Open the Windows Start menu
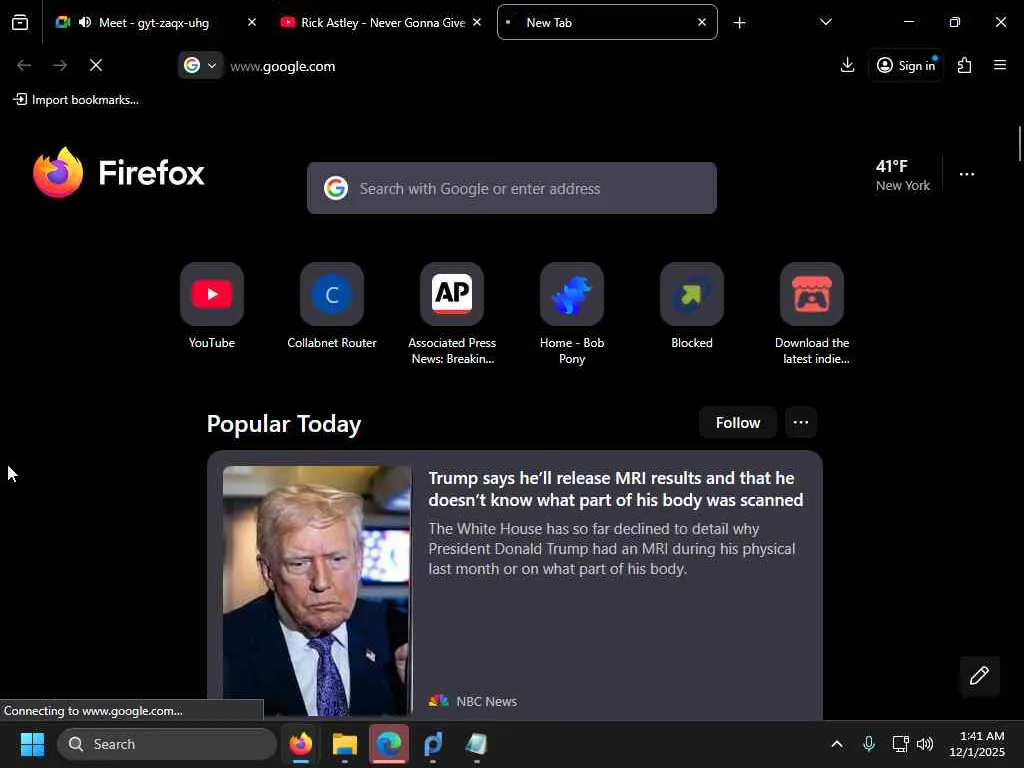The height and width of the screenshot is (768, 1024). pyautogui.click(x=32, y=744)
